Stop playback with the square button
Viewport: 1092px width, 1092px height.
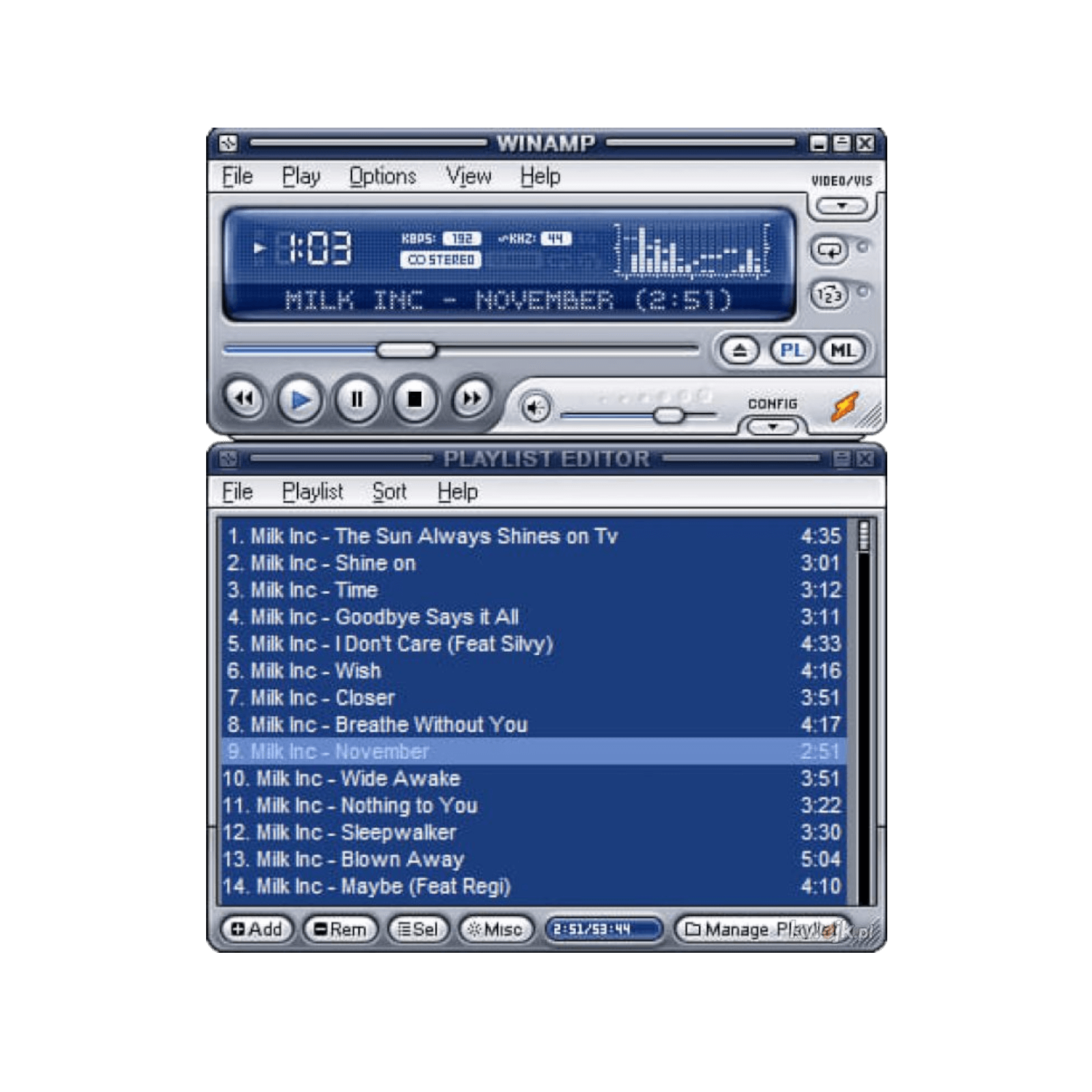pos(414,399)
